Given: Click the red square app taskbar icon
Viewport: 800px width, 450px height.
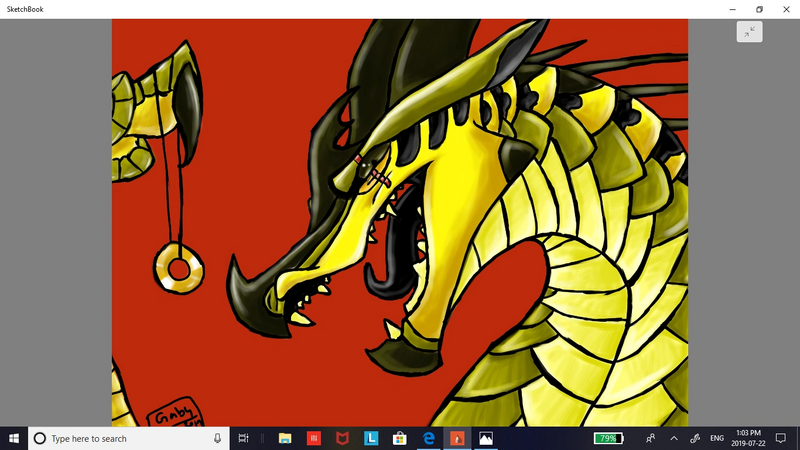Looking at the screenshot, I should 314,438.
